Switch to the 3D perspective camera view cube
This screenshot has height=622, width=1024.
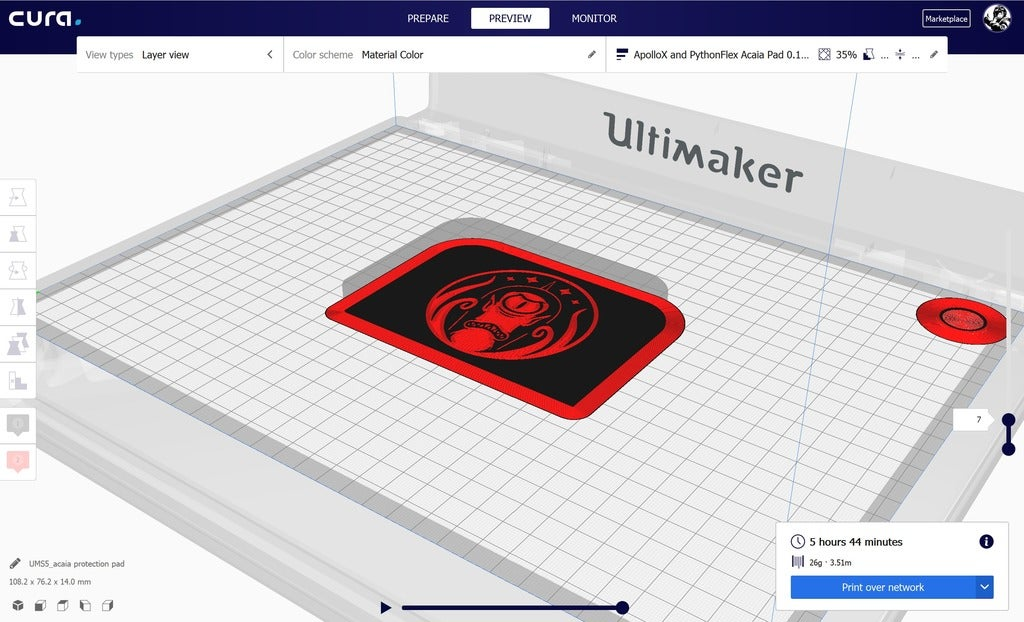pyautogui.click(x=18, y=606)
